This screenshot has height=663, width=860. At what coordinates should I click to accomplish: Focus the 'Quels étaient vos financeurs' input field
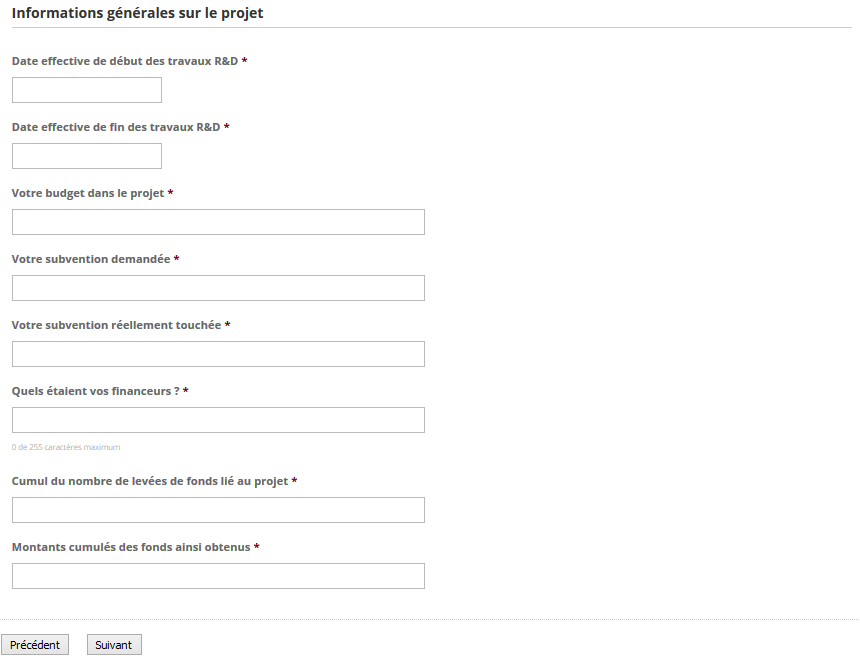(x=218, y=420)
